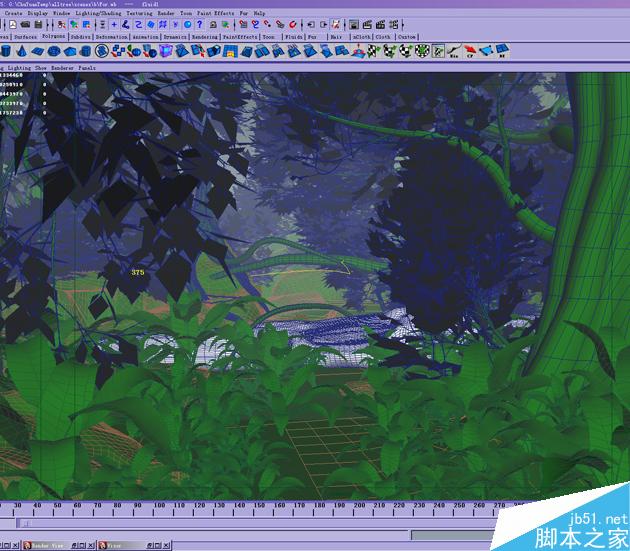Click frame 100 on the time slider
The height and width of the screenshot is (551, 630).
[160, 505]
